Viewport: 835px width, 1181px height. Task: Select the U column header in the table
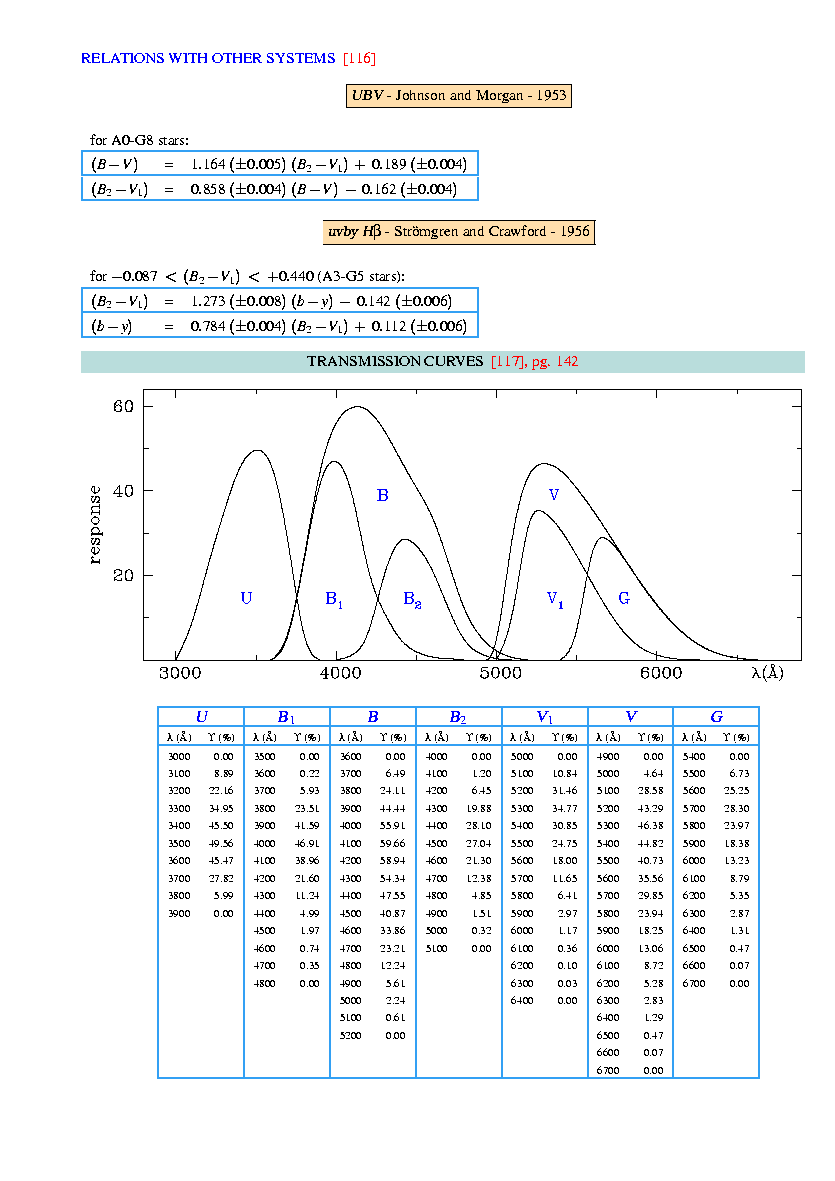201,717
